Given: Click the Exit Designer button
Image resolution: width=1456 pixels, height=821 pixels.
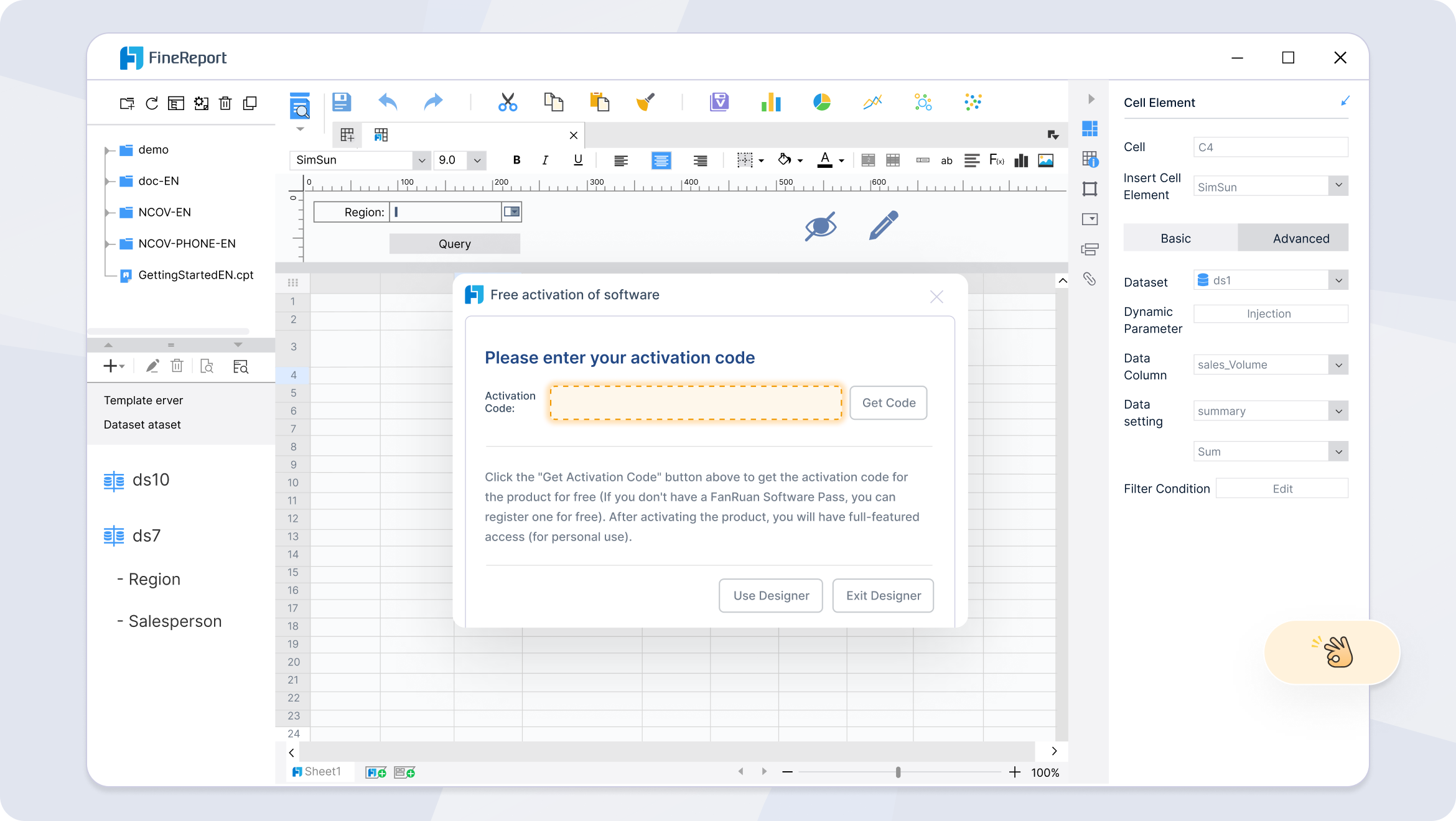Looking at the screenshot, I should click(x=883, y=596).
